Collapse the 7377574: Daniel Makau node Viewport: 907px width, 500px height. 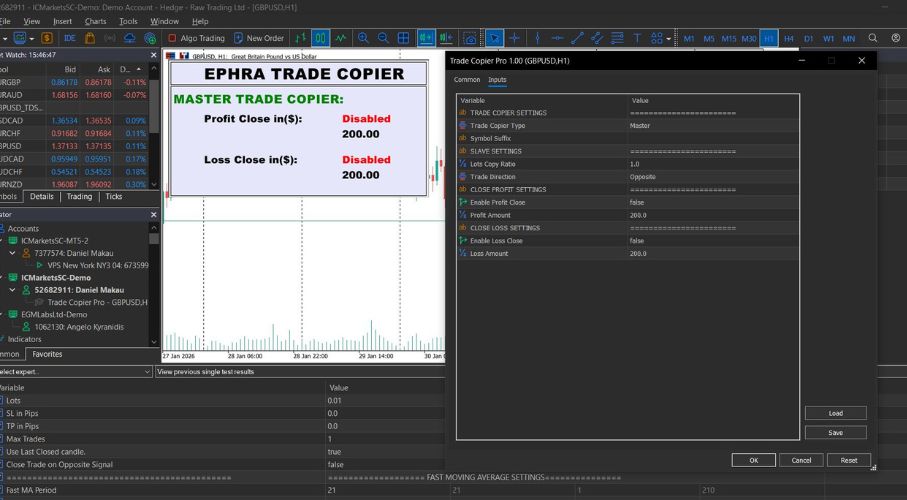click(13, 253)
